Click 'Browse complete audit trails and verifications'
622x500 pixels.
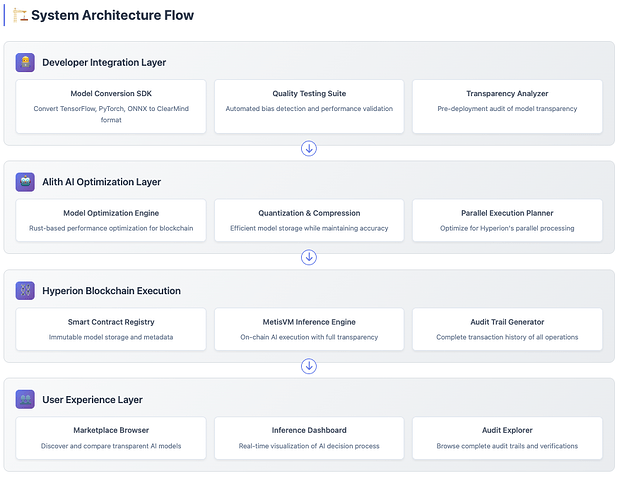507,446
